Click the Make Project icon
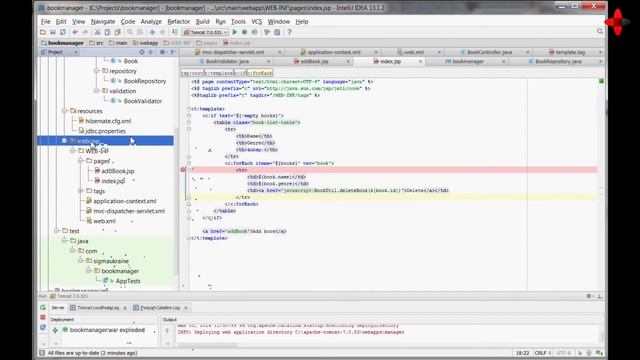Image resolution: width=640 pixels, height=360 pixels. pos(175,32)
